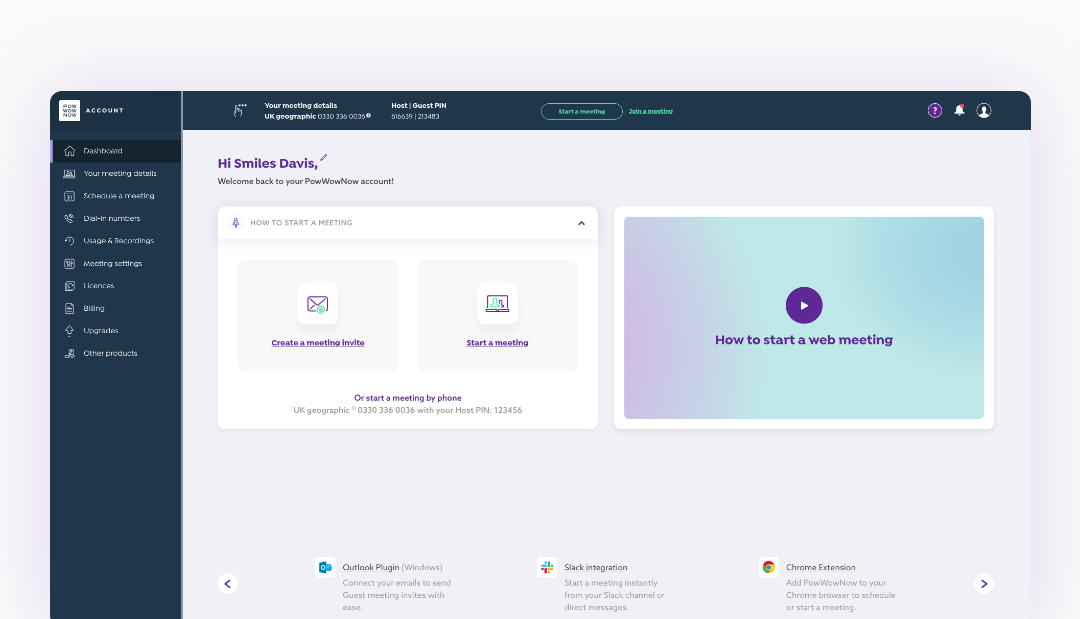Screen dimensions: 1080x619
Task: Click the Slack integration title
Action: pos(596,567)
